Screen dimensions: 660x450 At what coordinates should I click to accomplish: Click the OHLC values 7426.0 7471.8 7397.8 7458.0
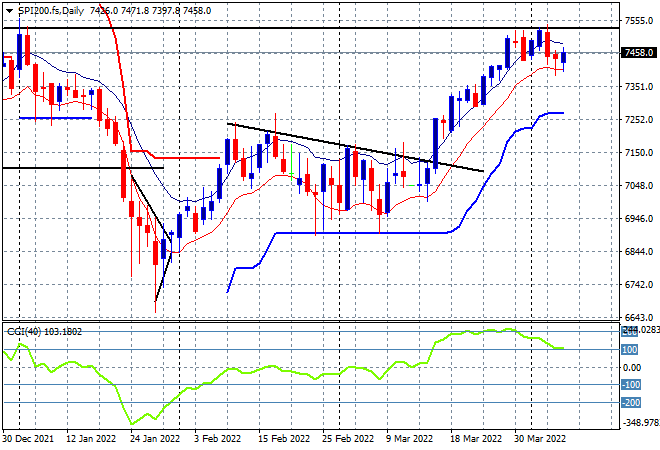point(151,11)
